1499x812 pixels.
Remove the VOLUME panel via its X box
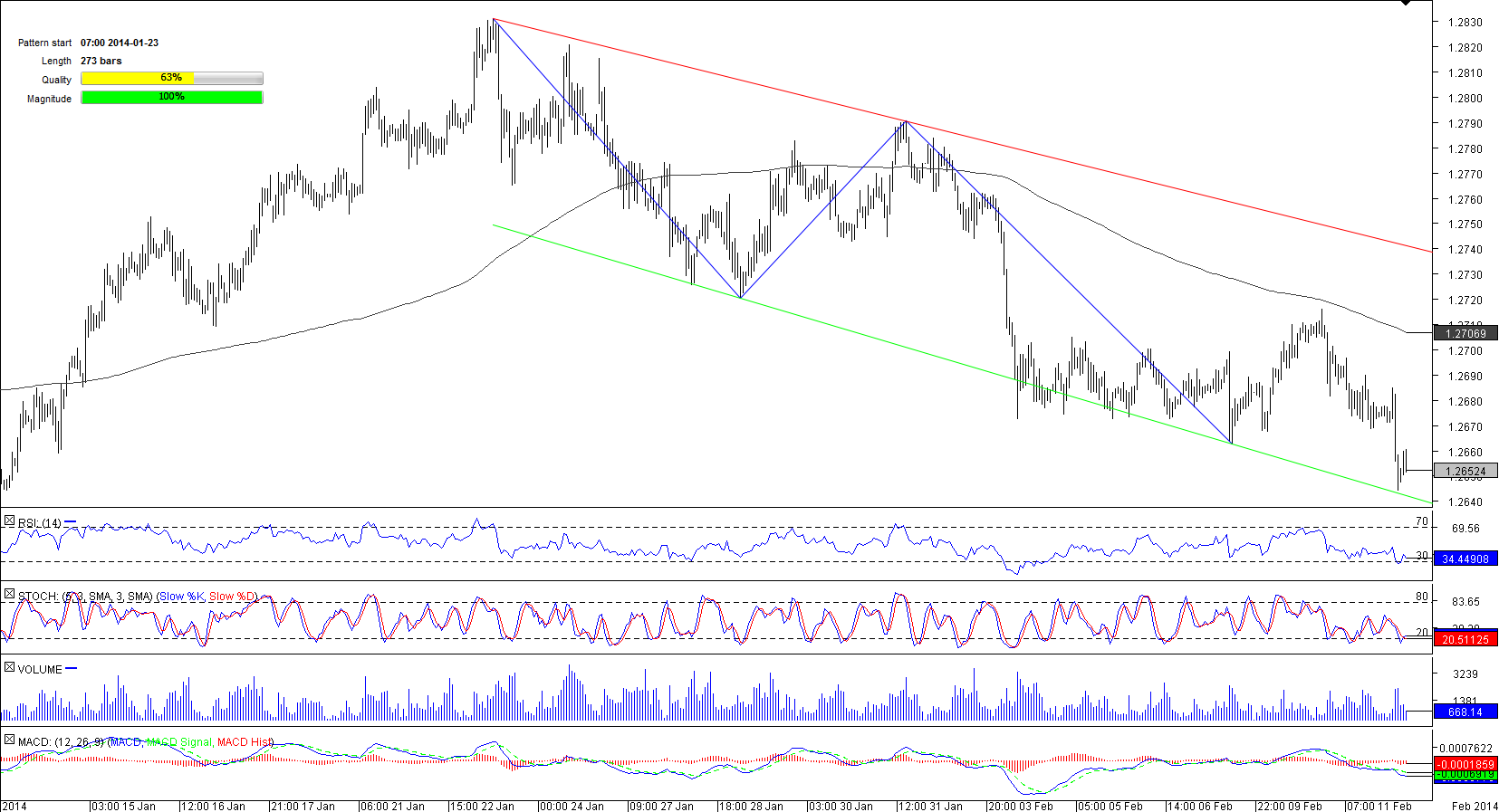[x=9, y=668]
